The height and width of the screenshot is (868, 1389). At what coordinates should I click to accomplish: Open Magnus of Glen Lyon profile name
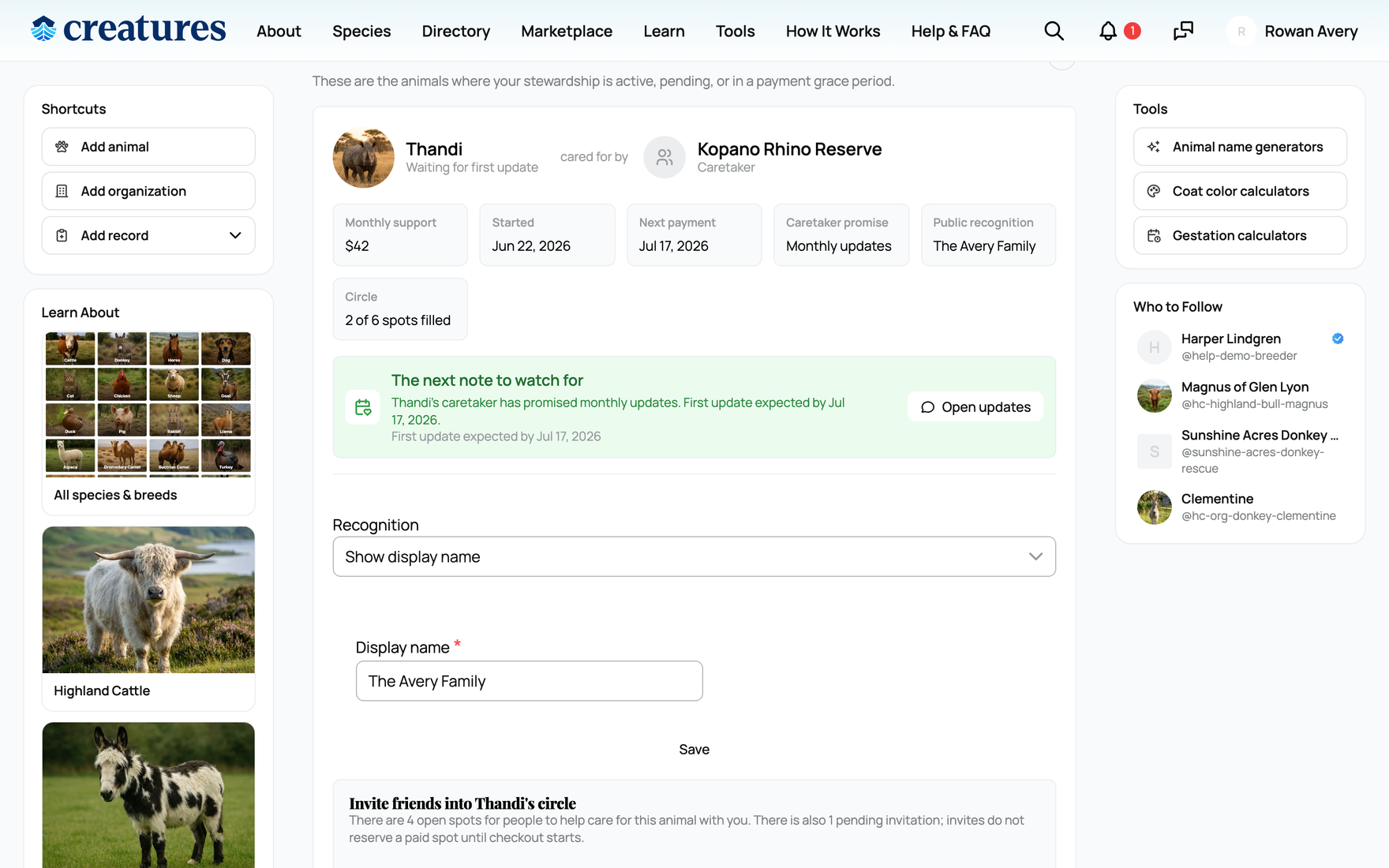1245,387
